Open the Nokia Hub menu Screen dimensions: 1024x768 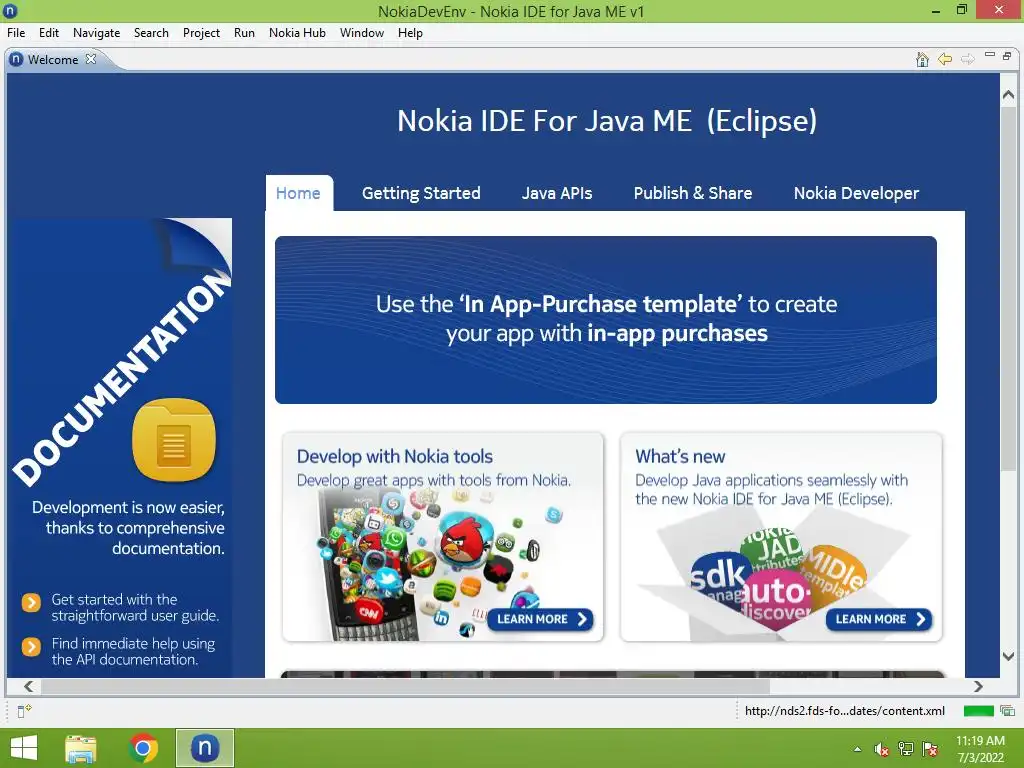coord(297,33)
